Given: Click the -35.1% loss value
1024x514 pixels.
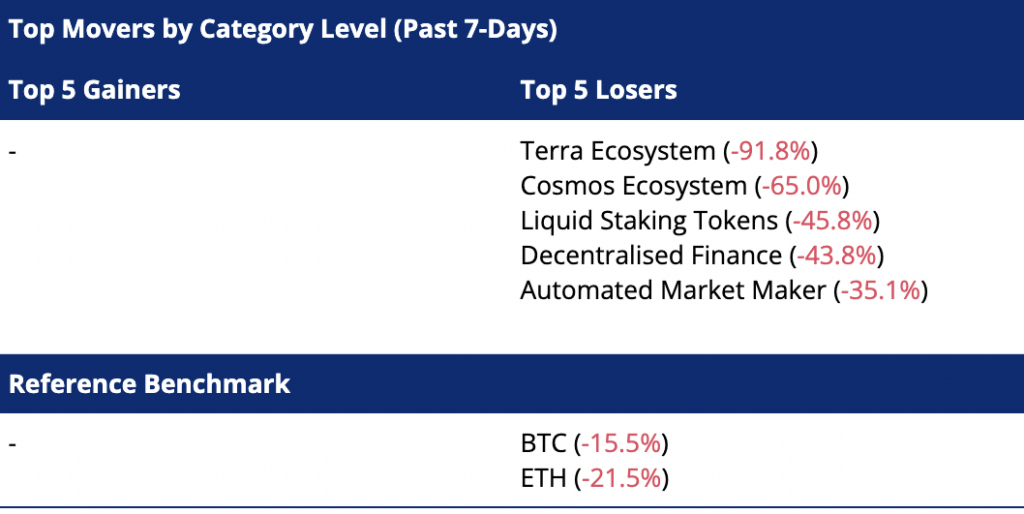Looking at the screenshot, I should pyautogui.click(x=880, y=291).
